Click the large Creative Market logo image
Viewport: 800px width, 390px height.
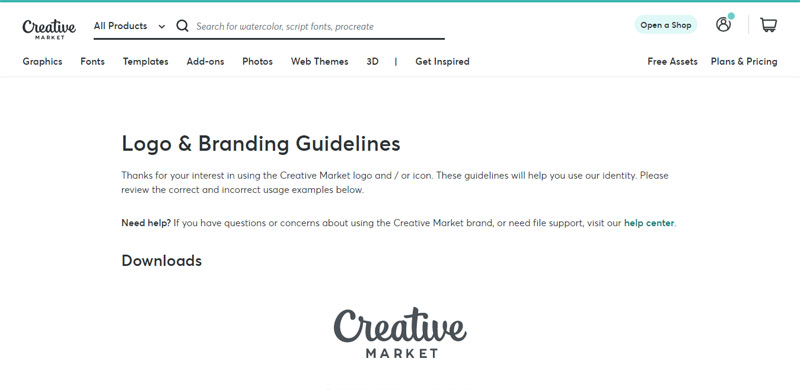coord(400,332)
